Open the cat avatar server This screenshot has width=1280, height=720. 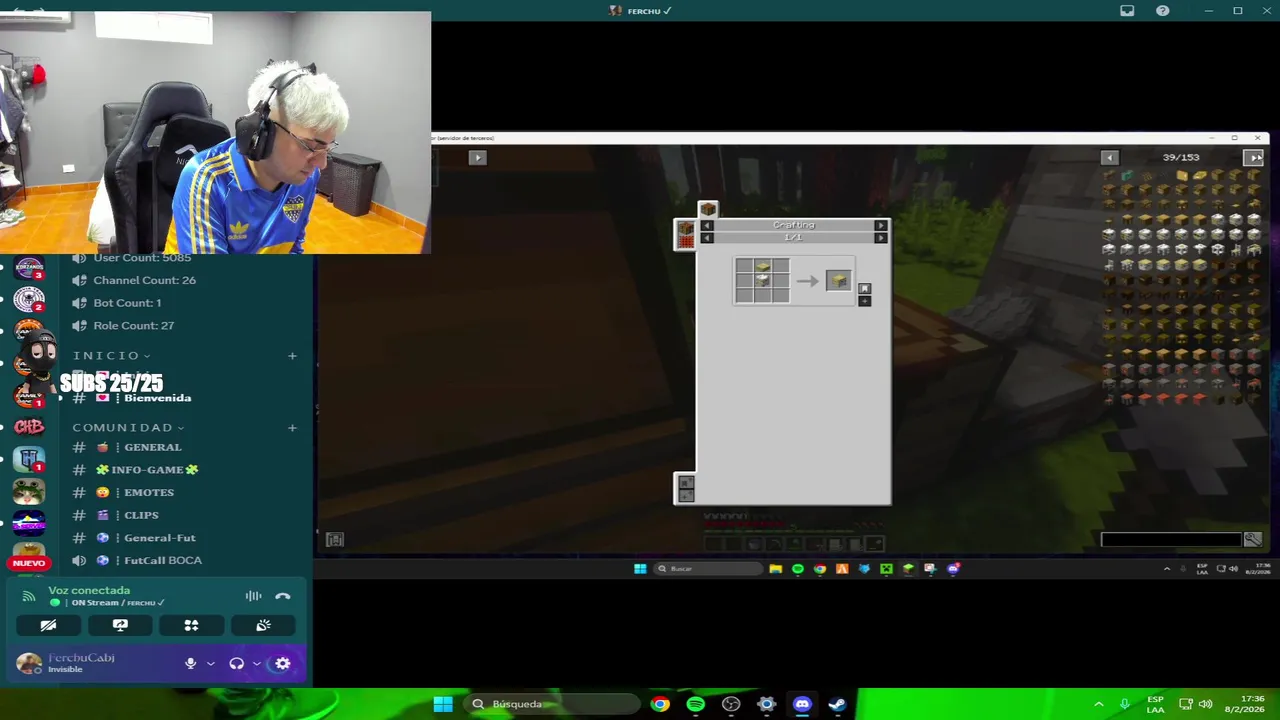29,492
